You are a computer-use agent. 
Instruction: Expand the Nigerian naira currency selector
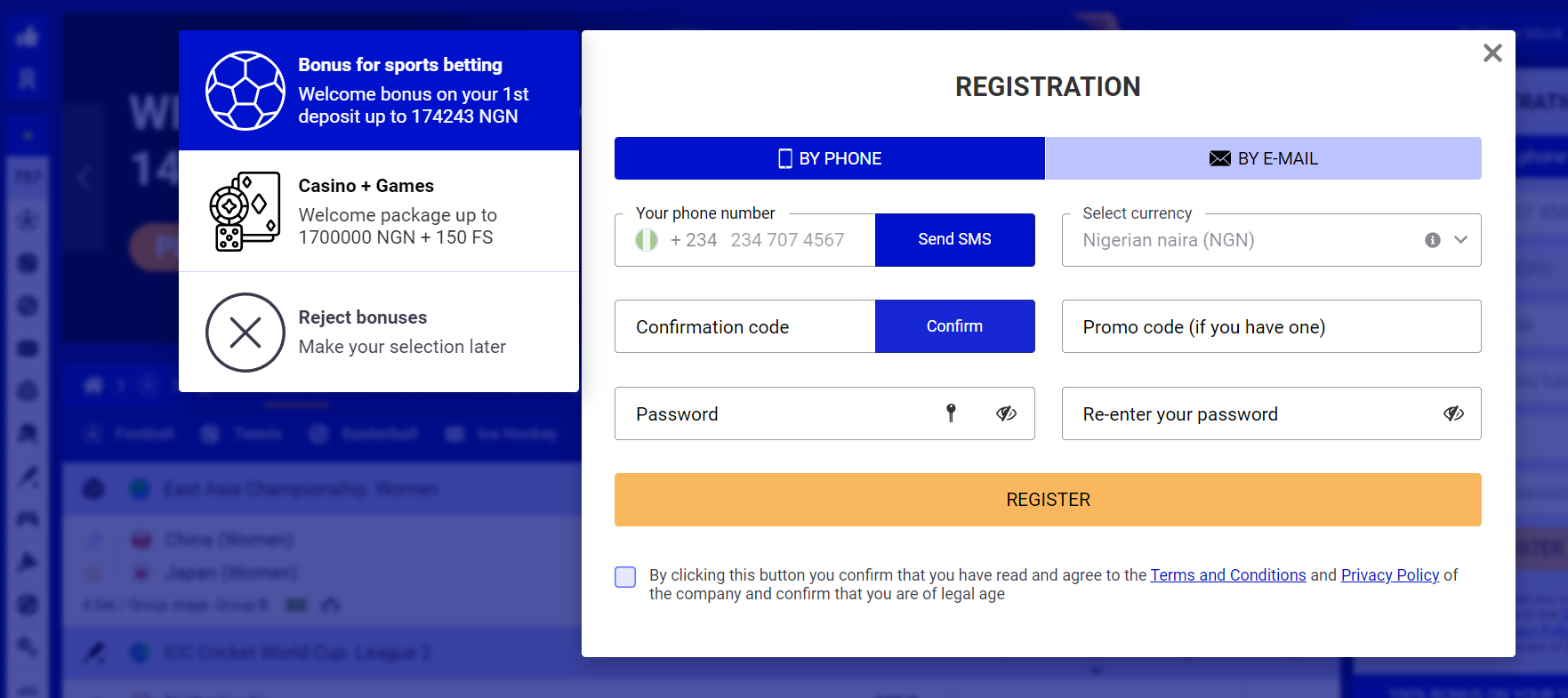coord(1461,240)
